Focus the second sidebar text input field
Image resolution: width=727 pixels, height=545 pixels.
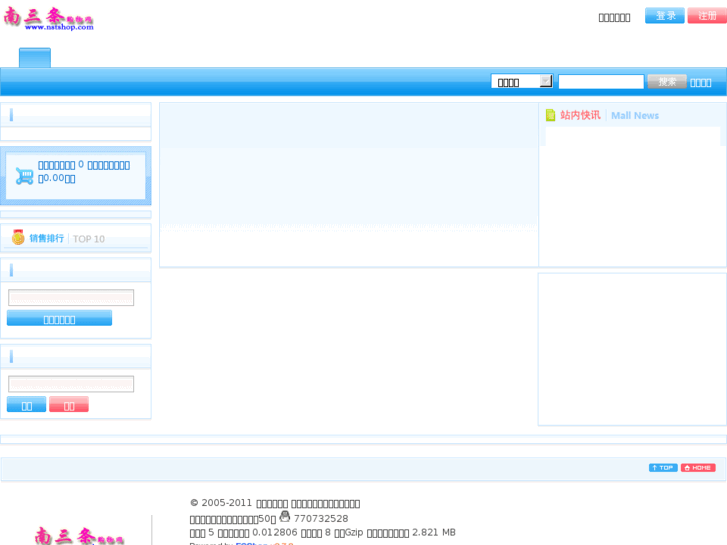(x=71, y=384)
